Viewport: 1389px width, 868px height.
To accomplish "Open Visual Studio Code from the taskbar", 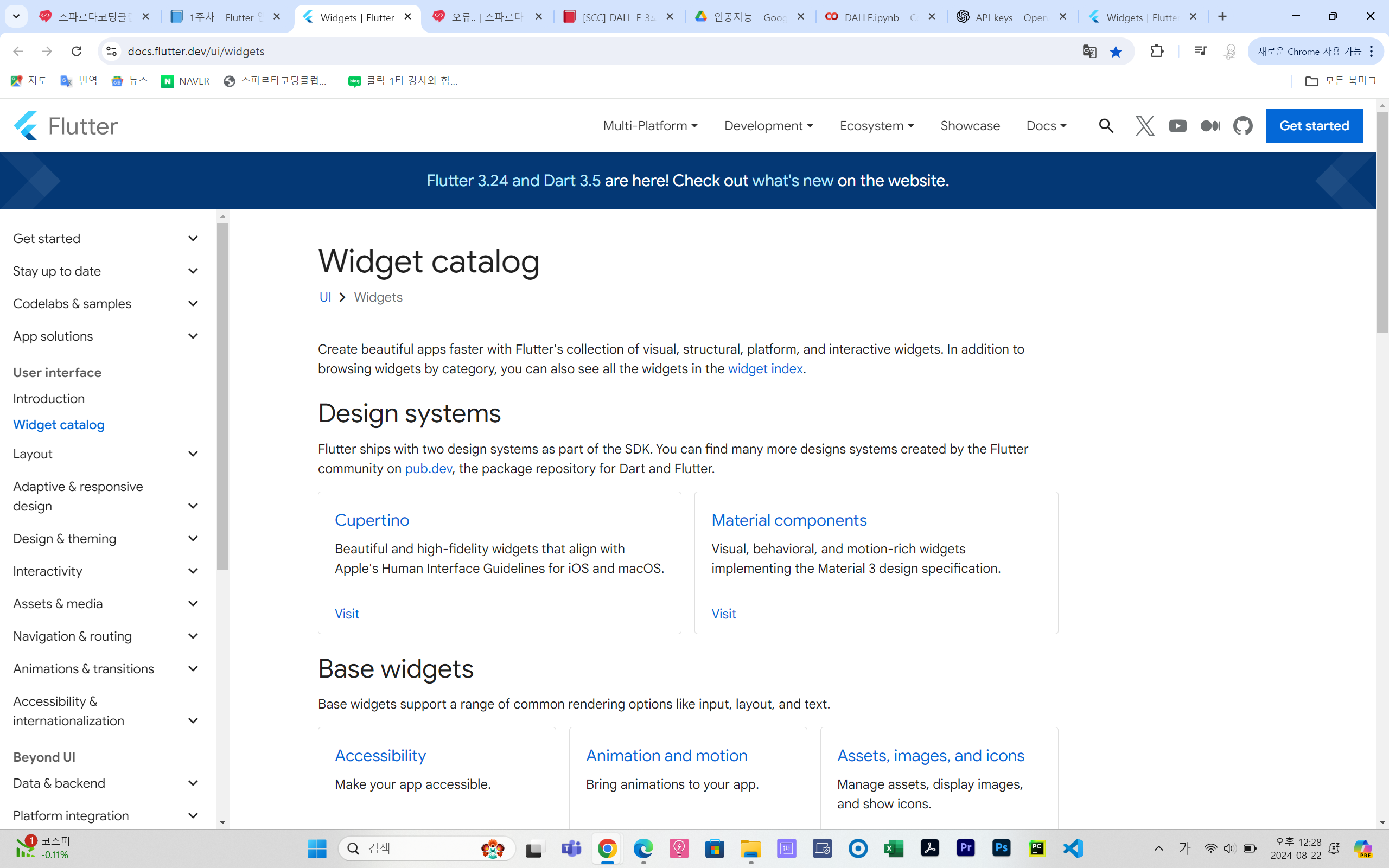I will tap(1072, 848).
